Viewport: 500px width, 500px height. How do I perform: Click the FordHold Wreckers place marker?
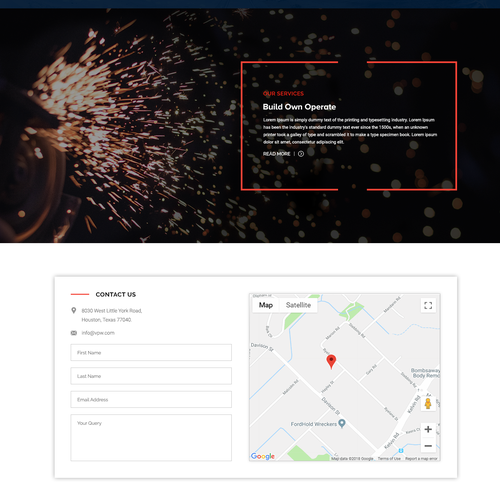click(x=342, y=423)
